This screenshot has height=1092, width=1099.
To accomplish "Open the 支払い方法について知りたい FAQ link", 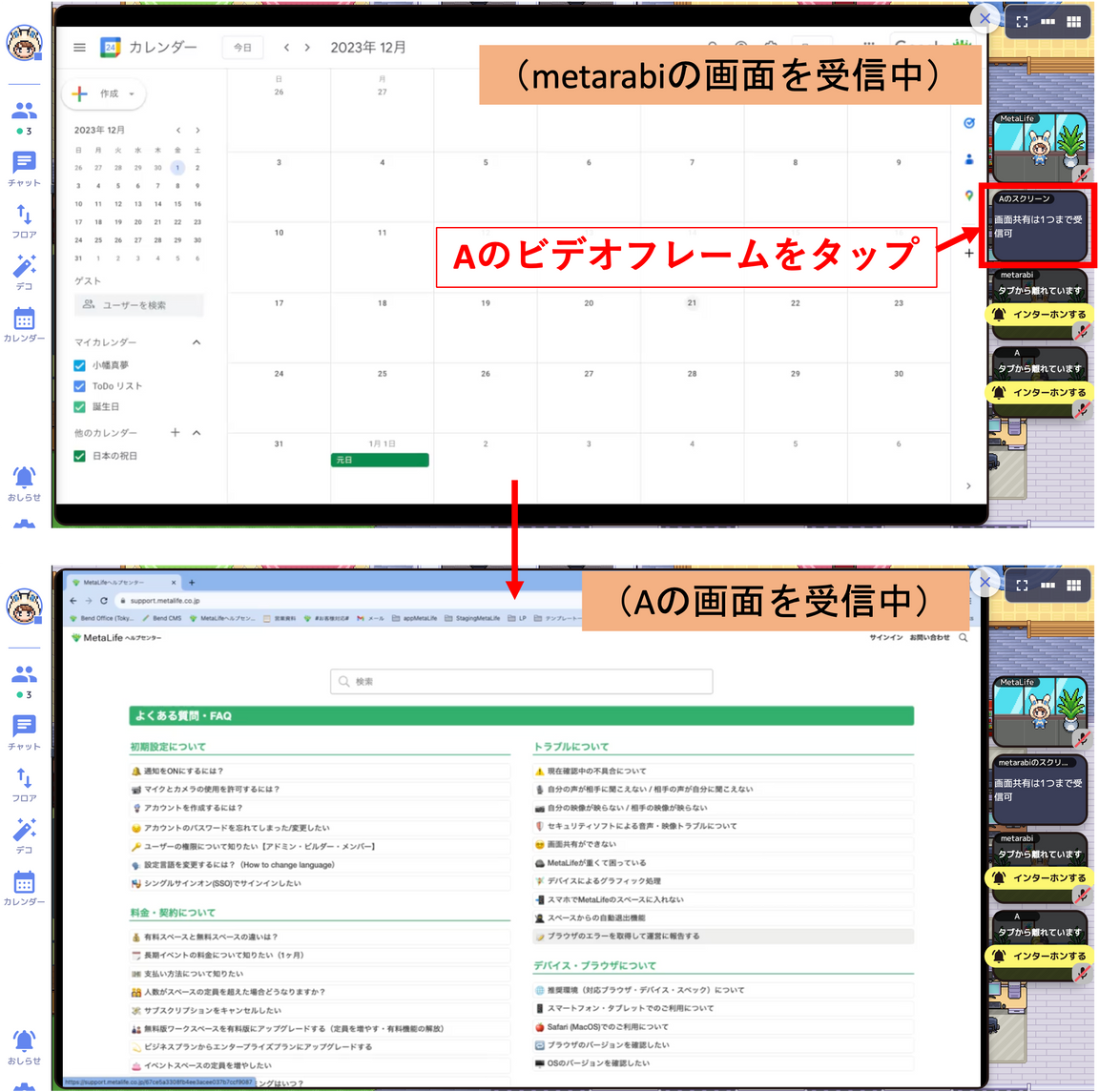I will tap(195, 974).
